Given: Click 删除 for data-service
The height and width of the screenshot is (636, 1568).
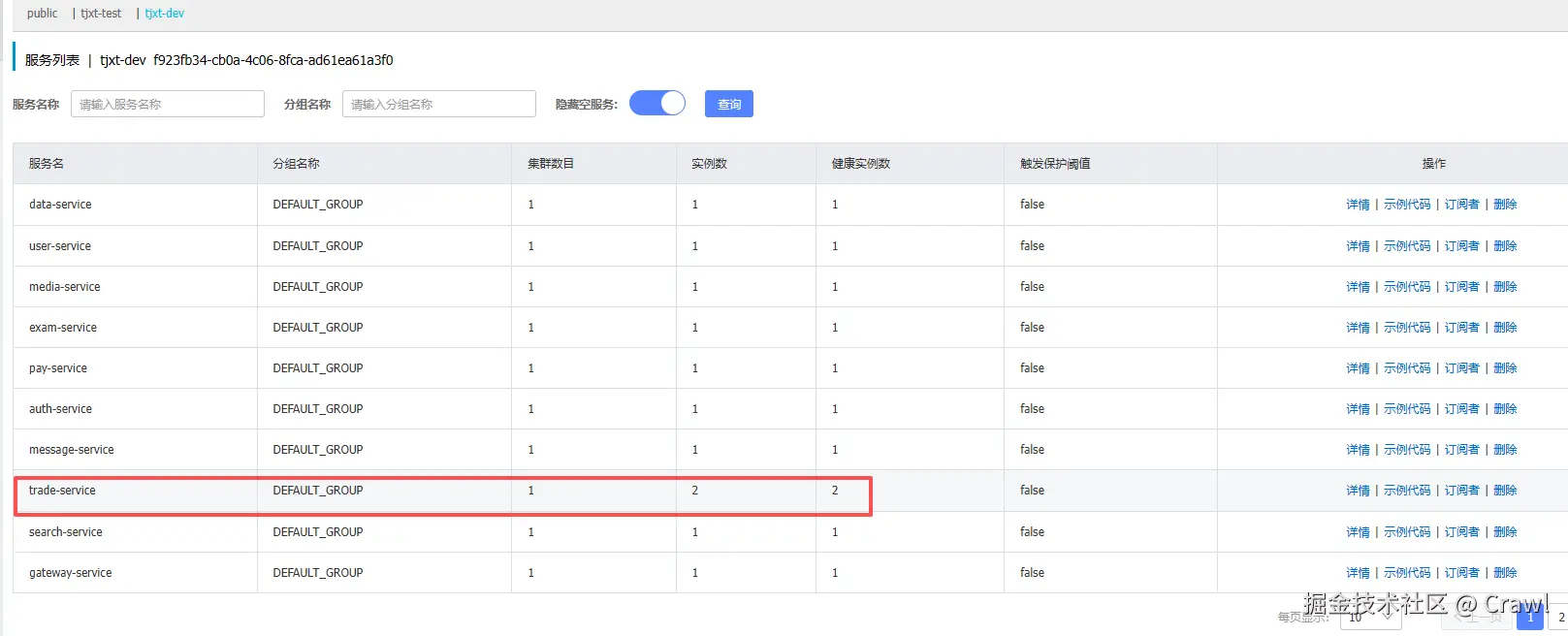Looking at the screenshot, I should (1505, 205).
